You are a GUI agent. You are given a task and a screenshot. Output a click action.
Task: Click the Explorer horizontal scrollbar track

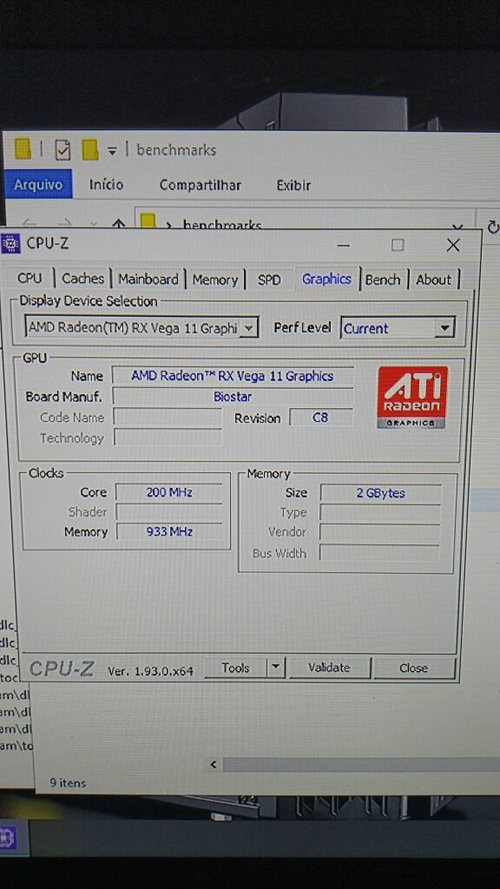coord(361,765)
